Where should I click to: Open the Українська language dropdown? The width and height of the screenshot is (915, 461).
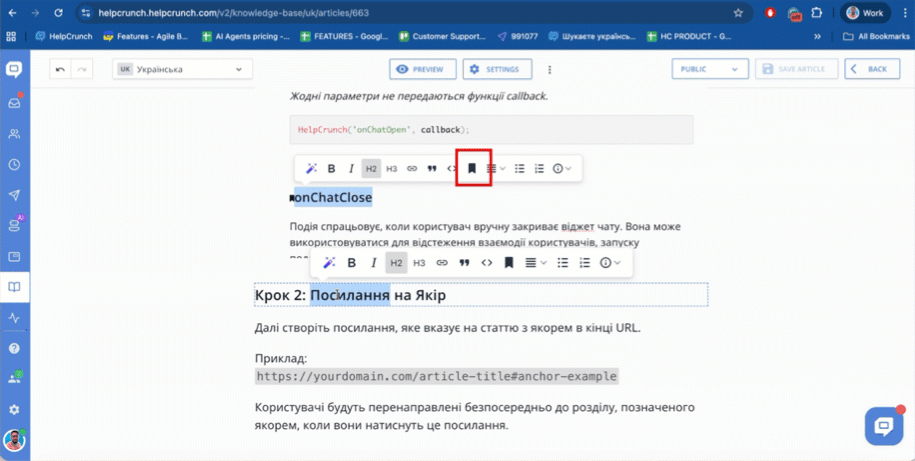(x=182, y=70)
